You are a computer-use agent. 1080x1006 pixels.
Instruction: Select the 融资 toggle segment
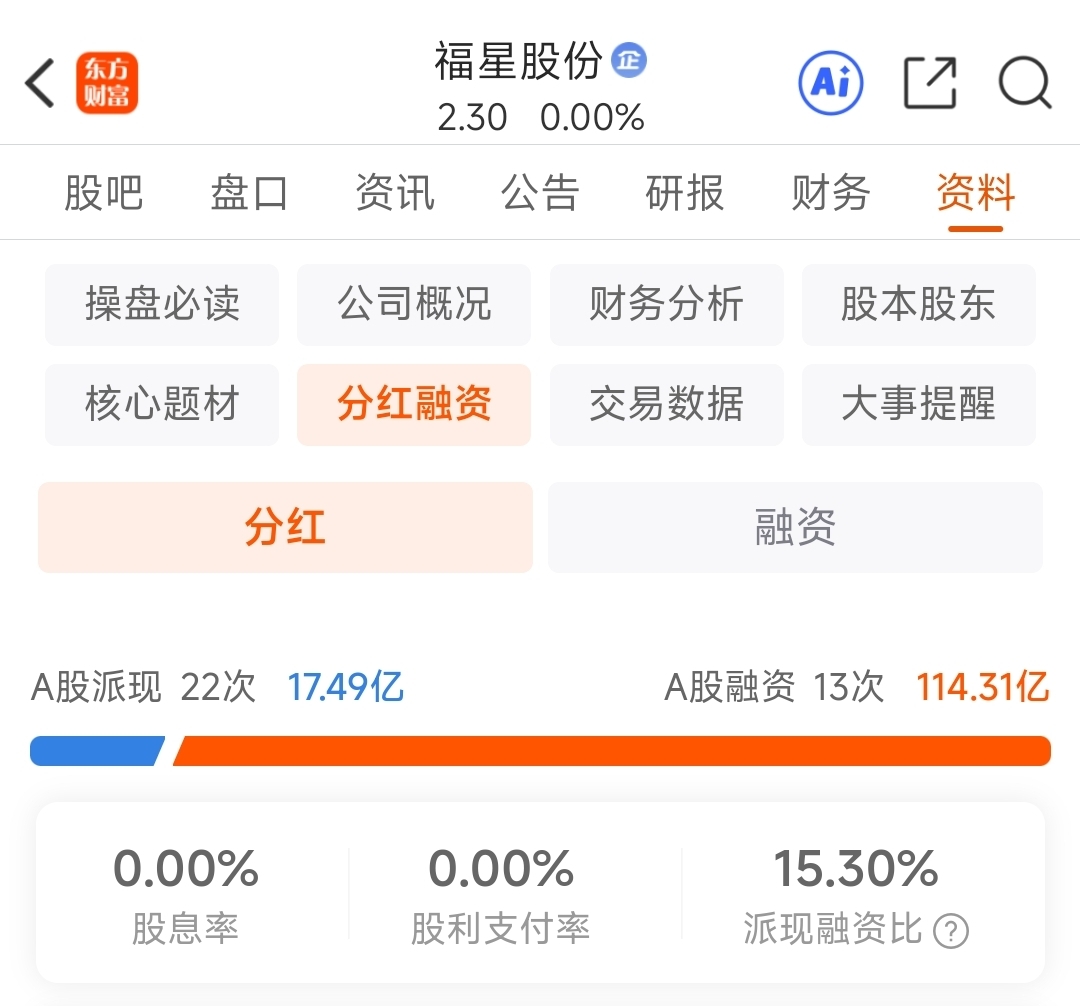coord(795,527)
